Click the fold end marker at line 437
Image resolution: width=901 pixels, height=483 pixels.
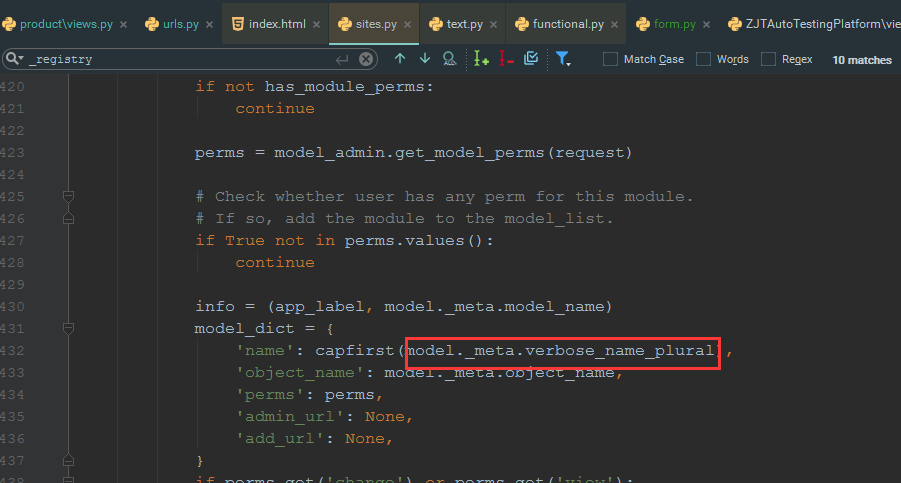(x=68, y=461)
